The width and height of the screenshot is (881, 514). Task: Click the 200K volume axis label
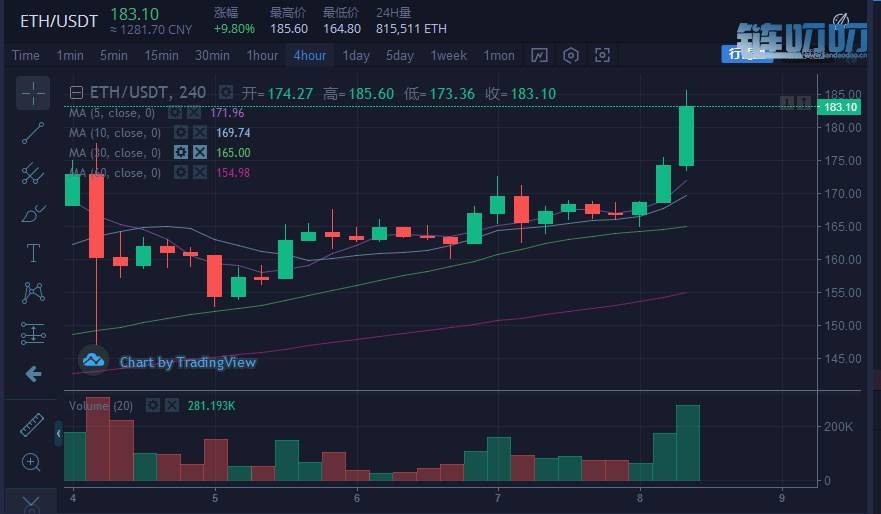[x=838, y=427]
